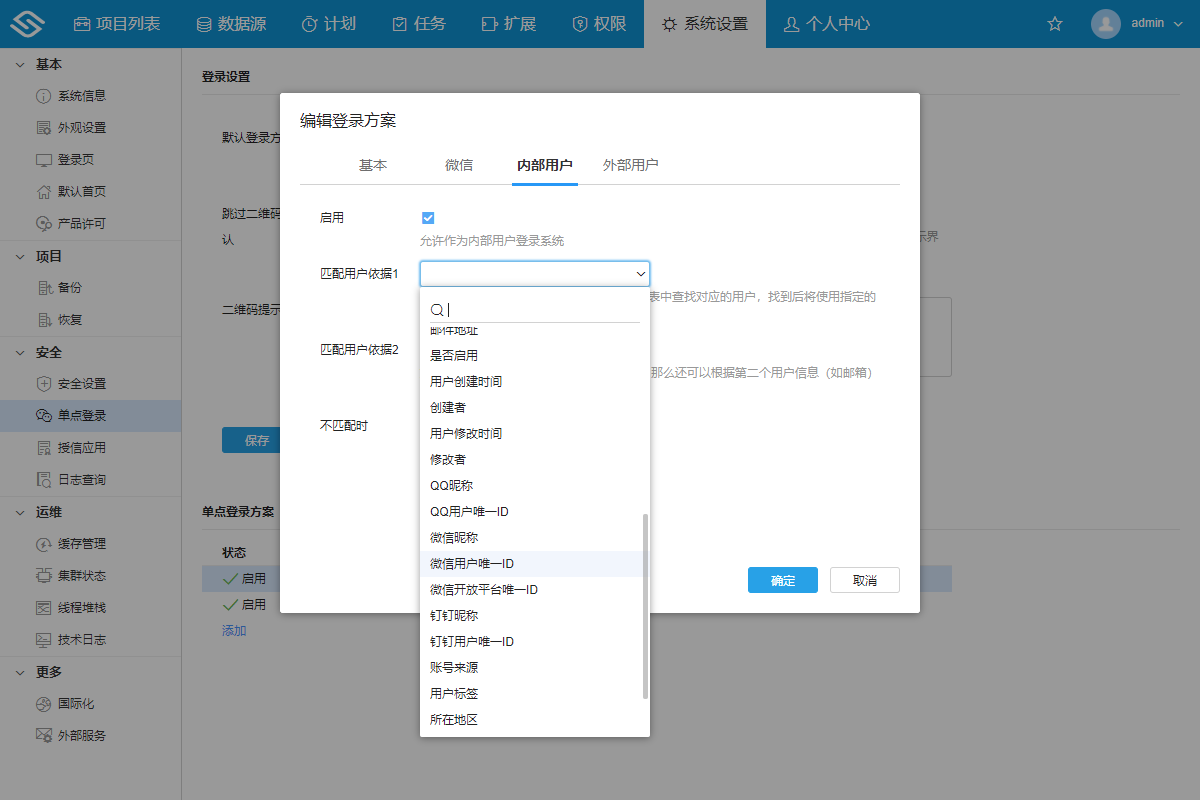Click the 确定 button
The image size is (1200, 800).
click(x=782, y=580)
